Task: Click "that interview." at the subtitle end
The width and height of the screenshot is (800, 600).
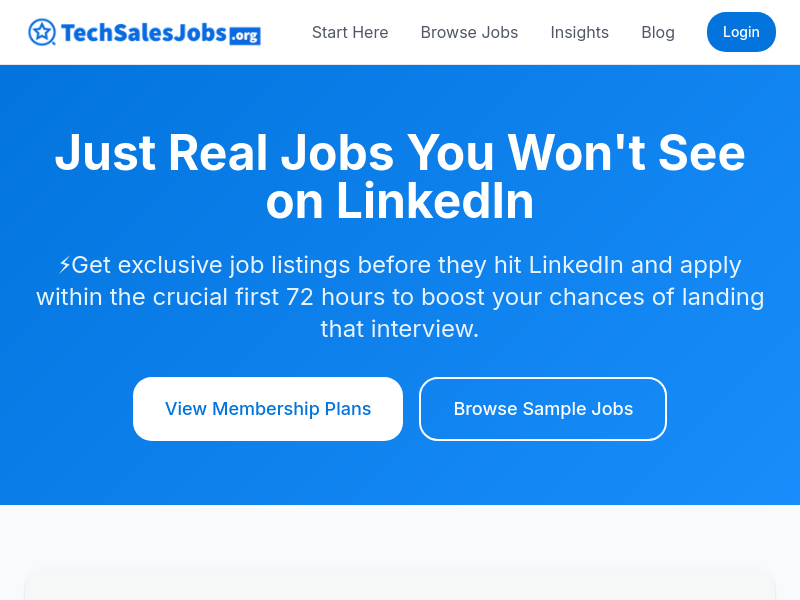Action: (400, 329)
